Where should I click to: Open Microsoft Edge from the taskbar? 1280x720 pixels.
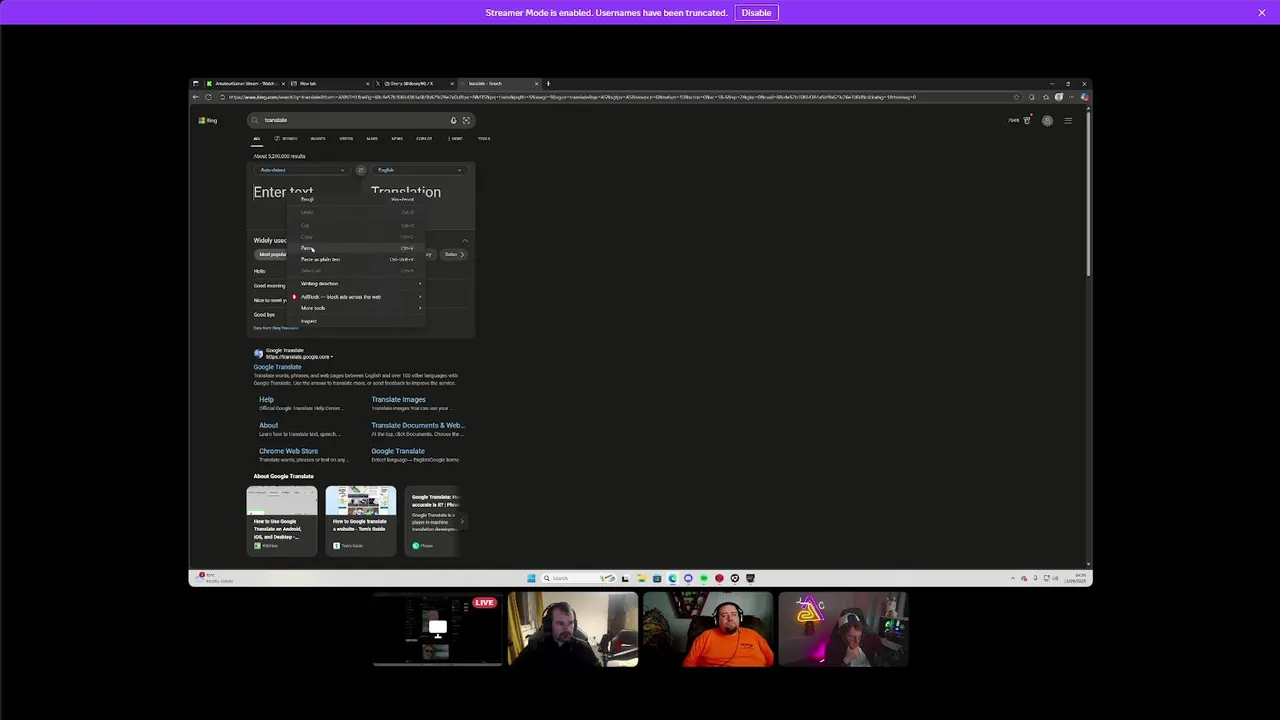[x=672, y=578]
